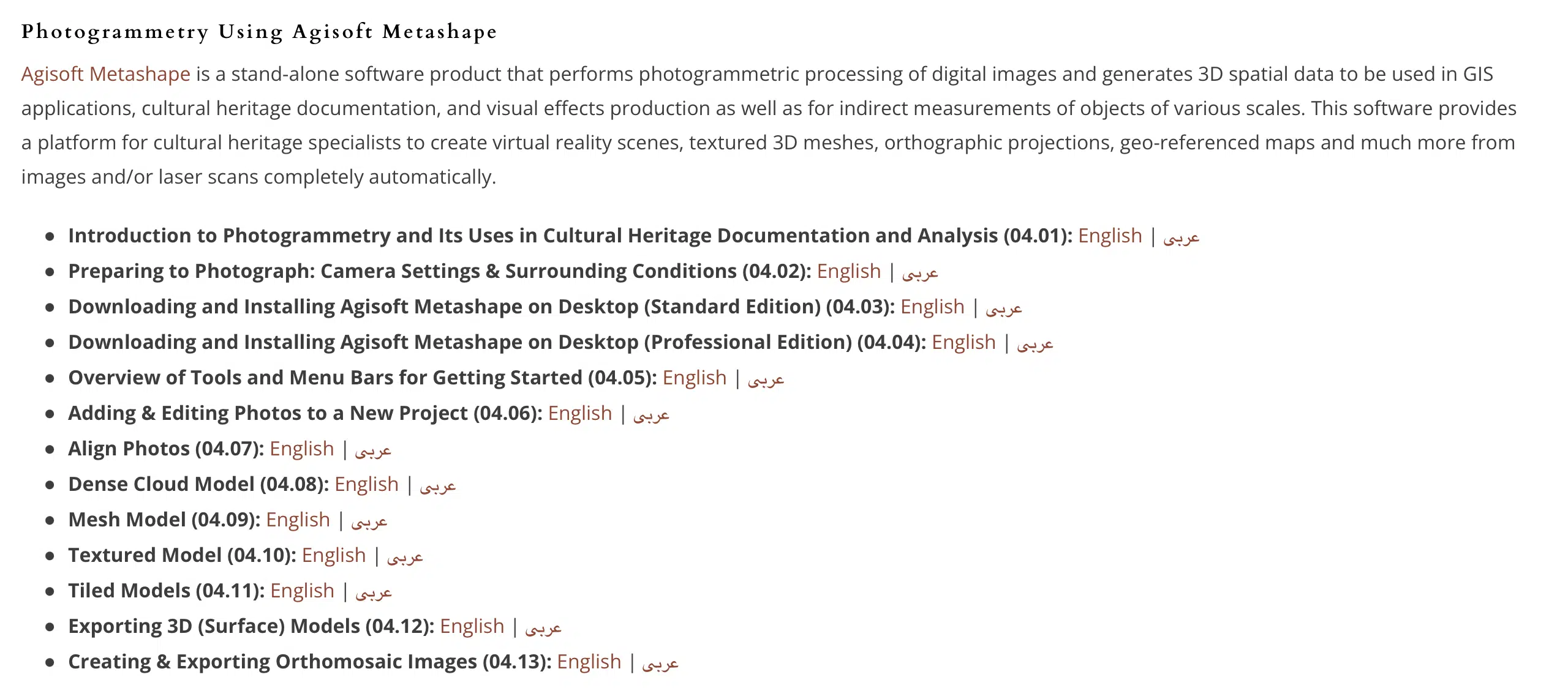Open English link for Exporting 3D Models (04.12)
This screenshot has width=1568, height=699.
coord(472,627)
